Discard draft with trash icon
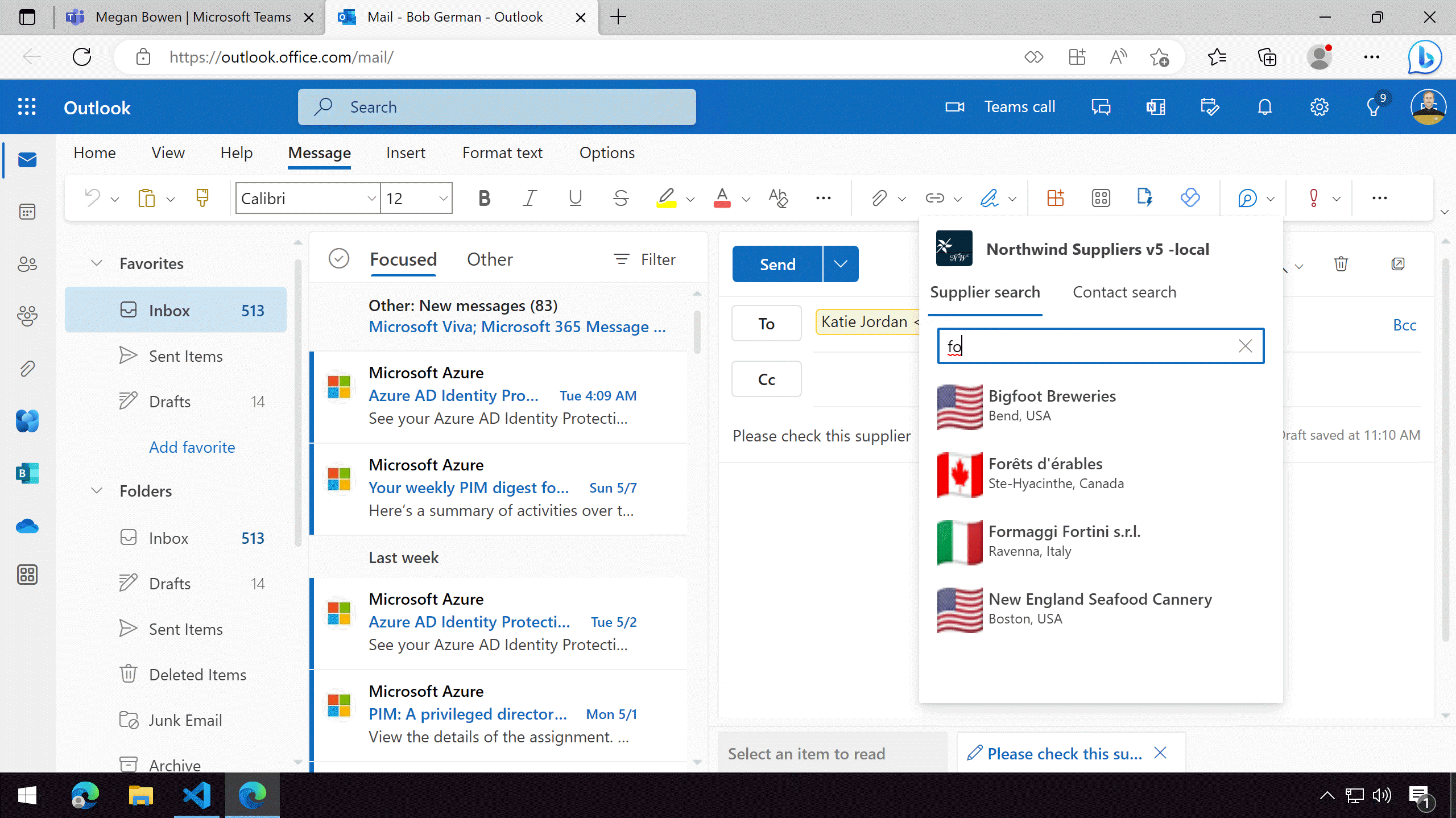 1341,264
